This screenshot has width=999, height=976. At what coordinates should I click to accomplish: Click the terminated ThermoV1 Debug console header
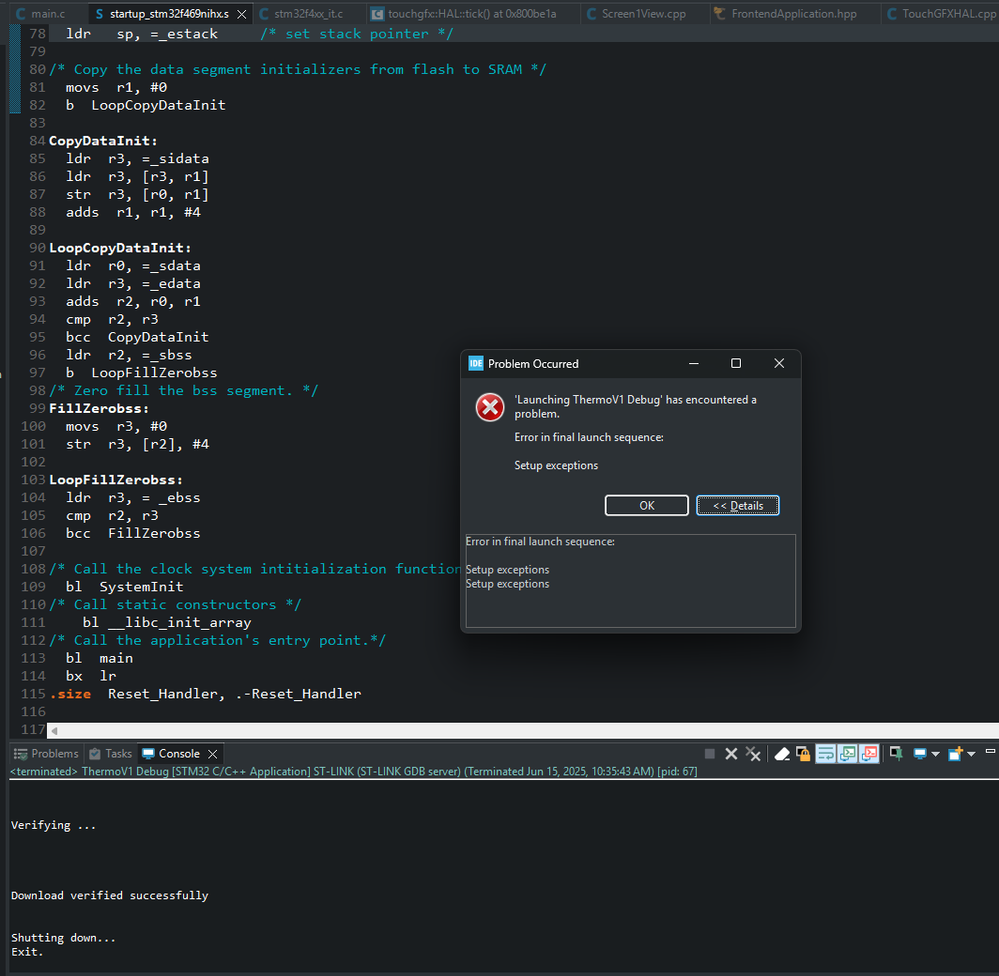354,771
